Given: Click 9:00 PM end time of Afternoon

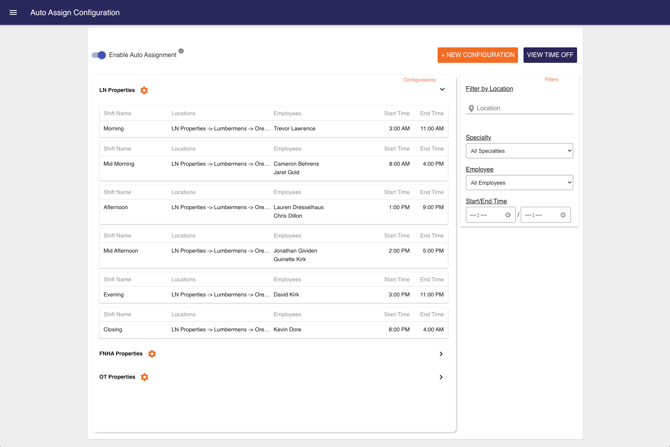Looking at the screenshot, I should (433, 207).
